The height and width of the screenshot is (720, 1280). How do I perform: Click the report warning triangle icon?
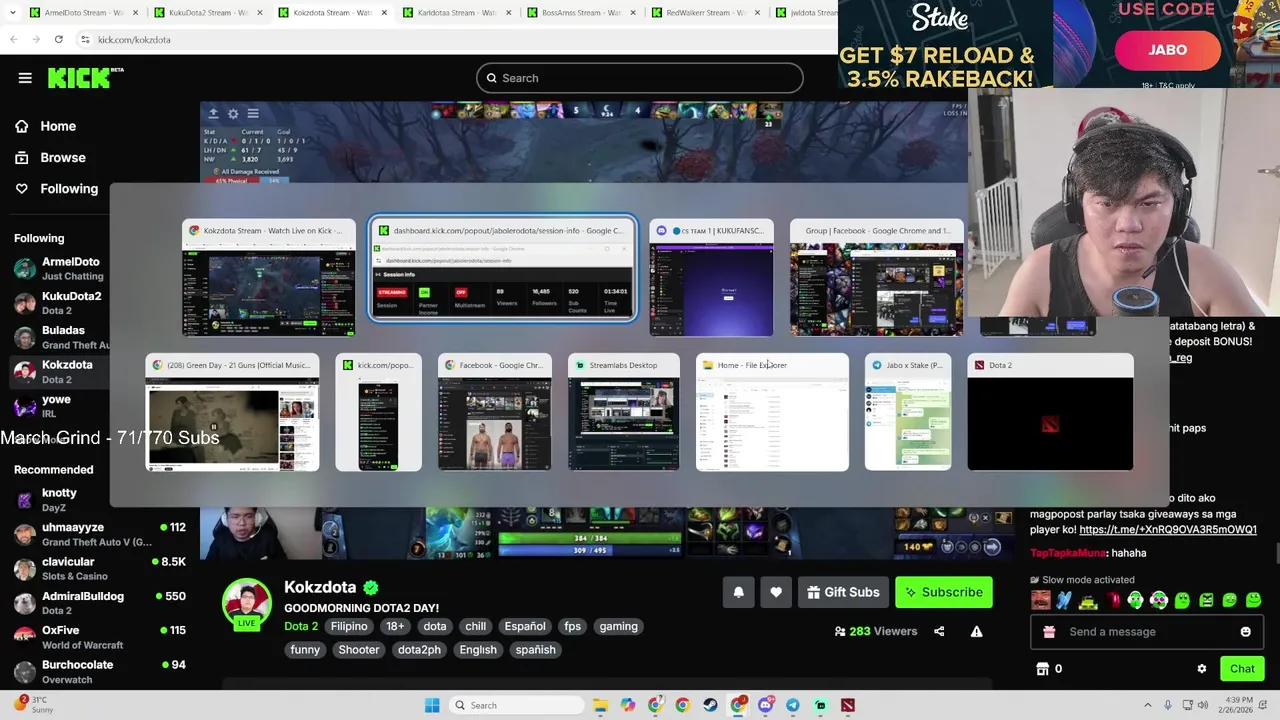pyautogui.click(x=976, y=631)
